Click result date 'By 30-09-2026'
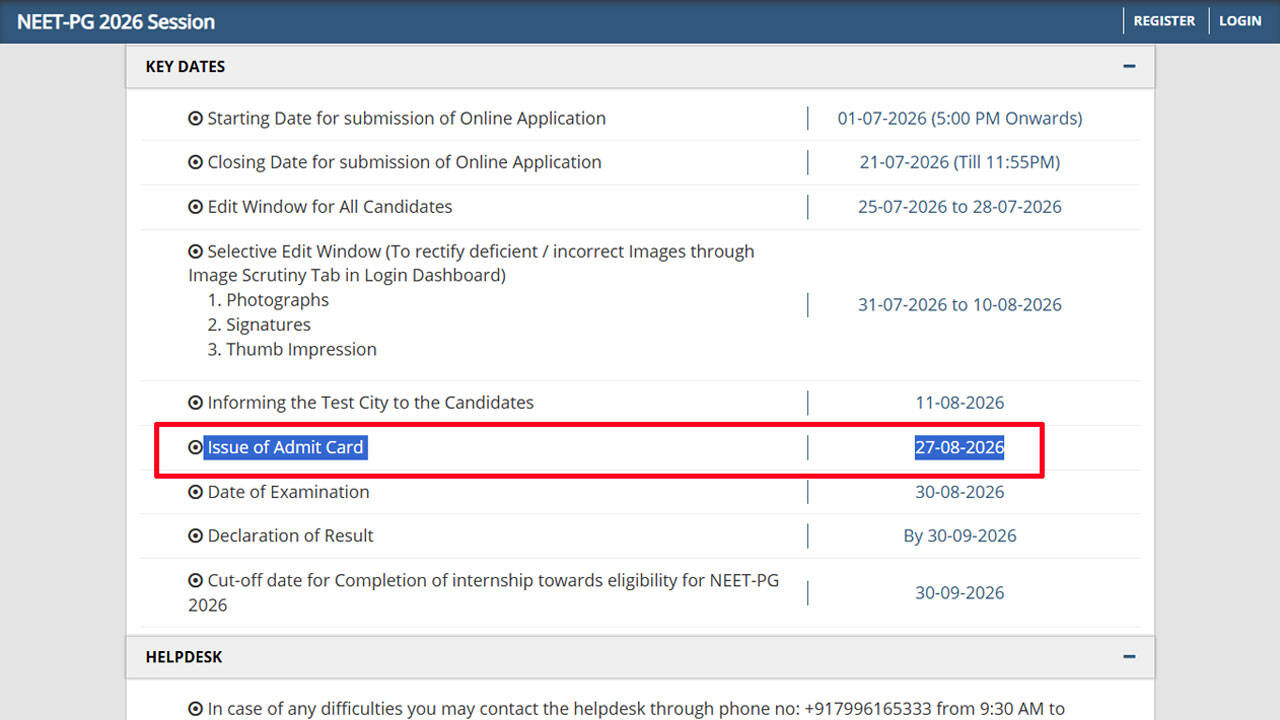Screen dimensions: 1280x720 coord(960,535)
